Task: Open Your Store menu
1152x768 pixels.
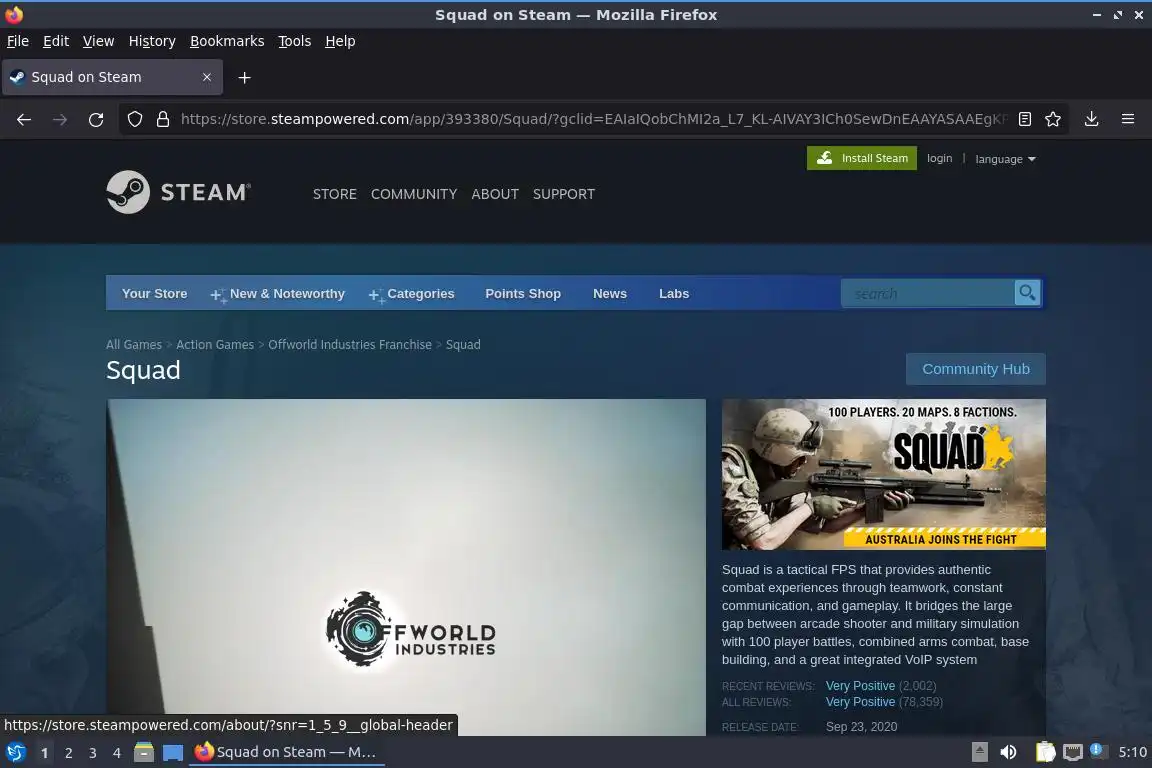Action: click(154, 293)
